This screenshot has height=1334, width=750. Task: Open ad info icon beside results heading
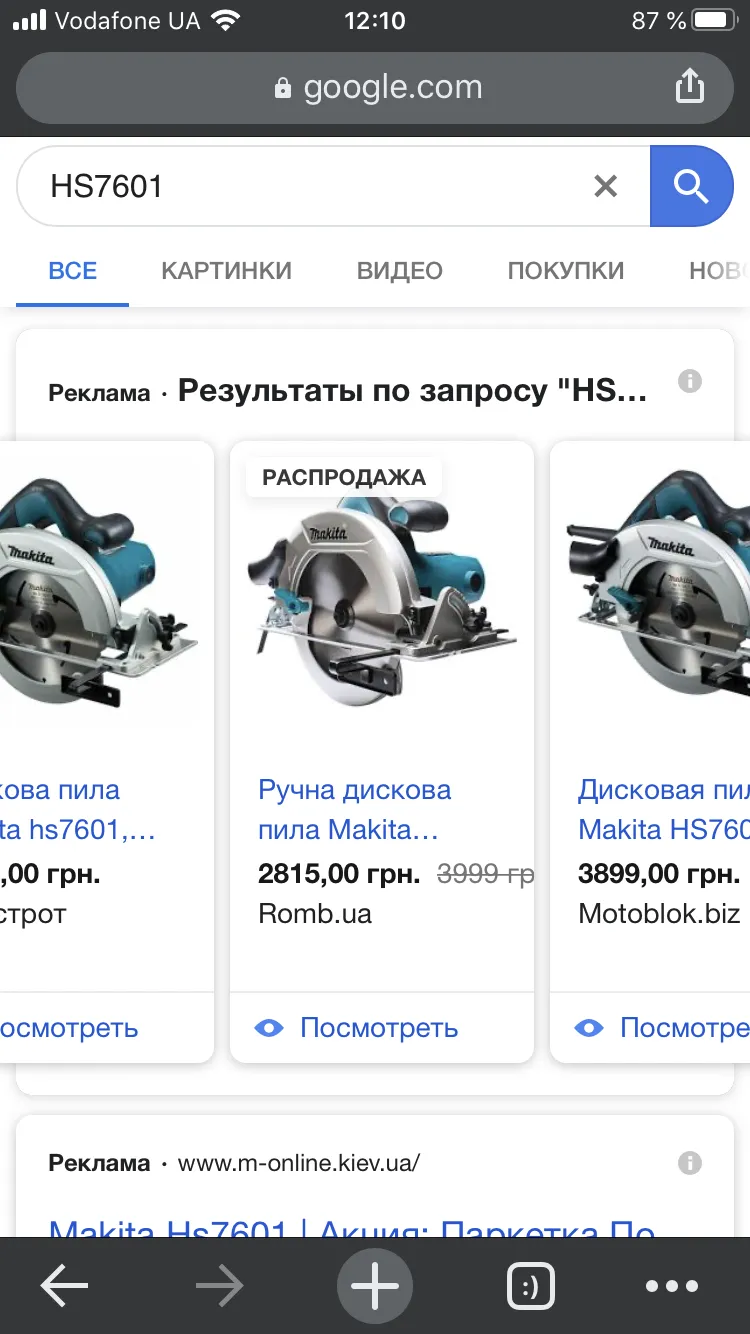click(x=689, y=381)
